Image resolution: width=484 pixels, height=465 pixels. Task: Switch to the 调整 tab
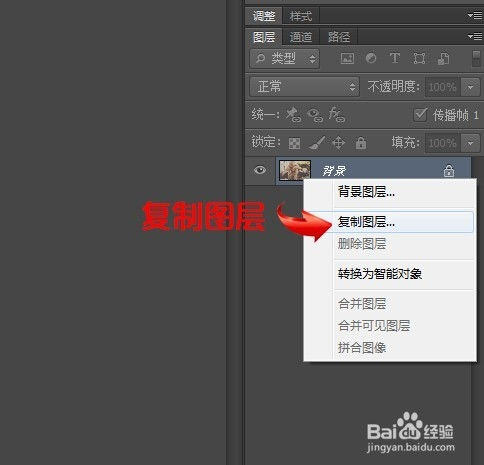pos(264,16)
